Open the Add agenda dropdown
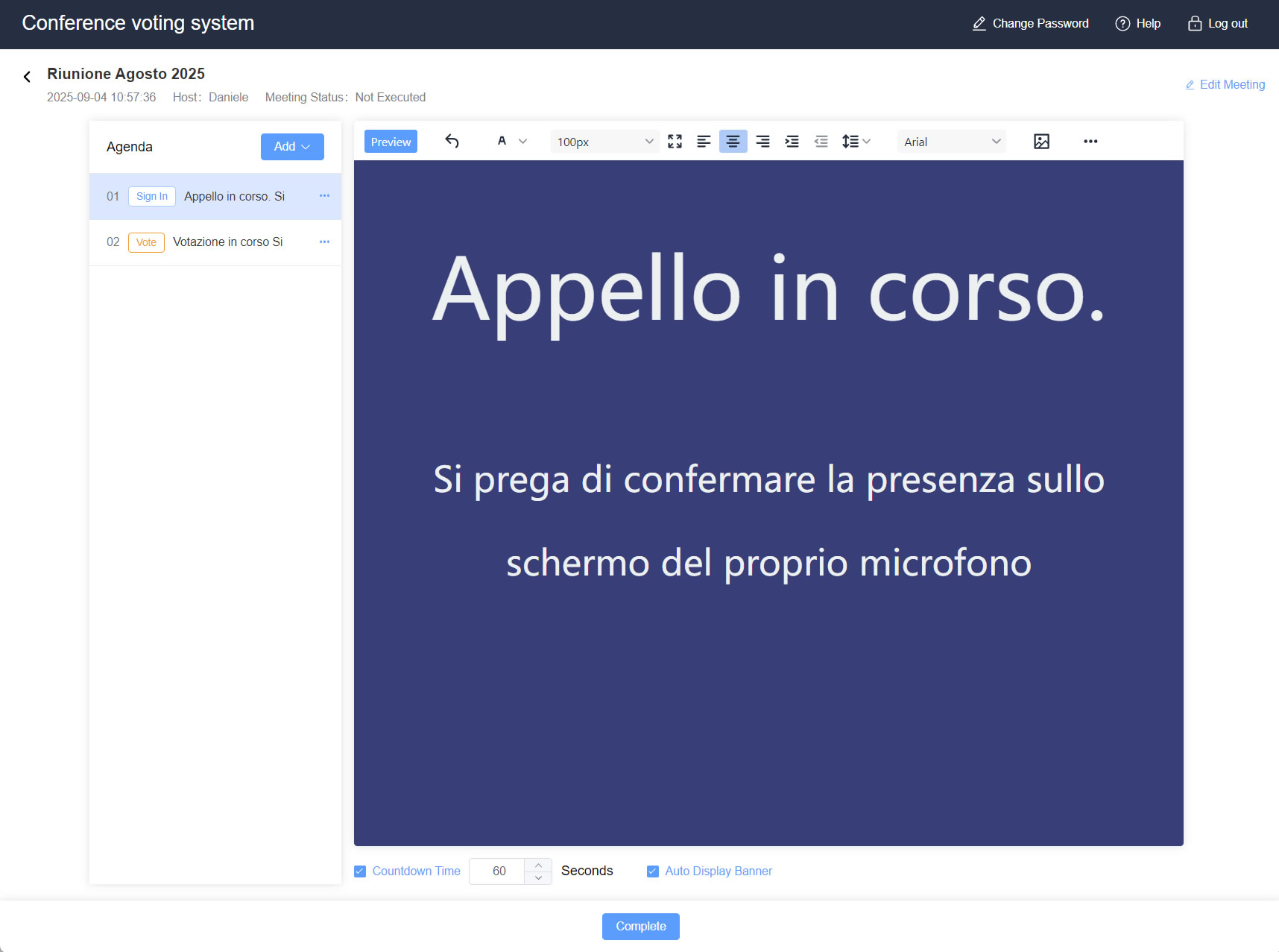The height and width of the screenshot is (952, 1279). [x=292, y=146]
